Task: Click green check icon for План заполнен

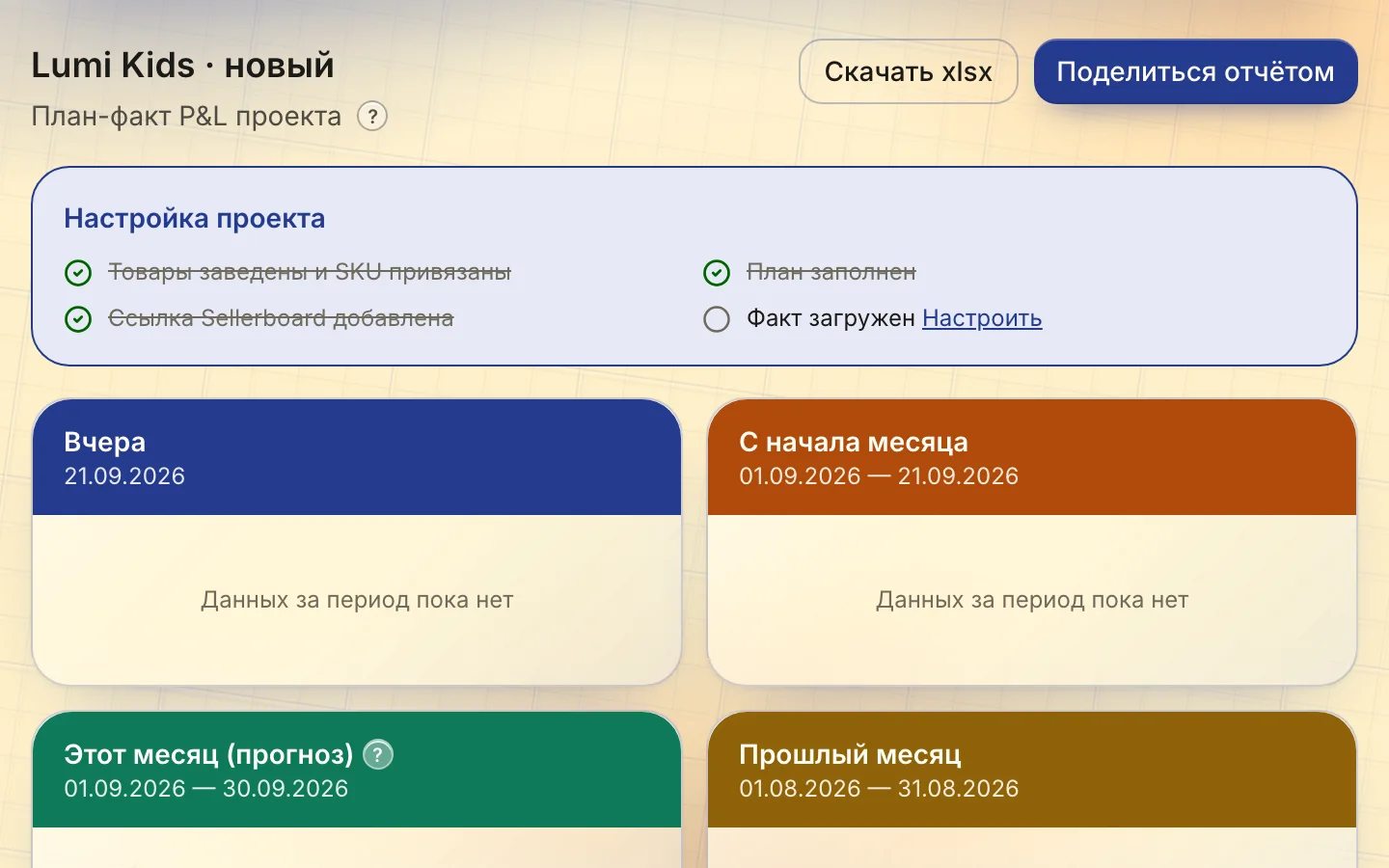Action: 717,273
